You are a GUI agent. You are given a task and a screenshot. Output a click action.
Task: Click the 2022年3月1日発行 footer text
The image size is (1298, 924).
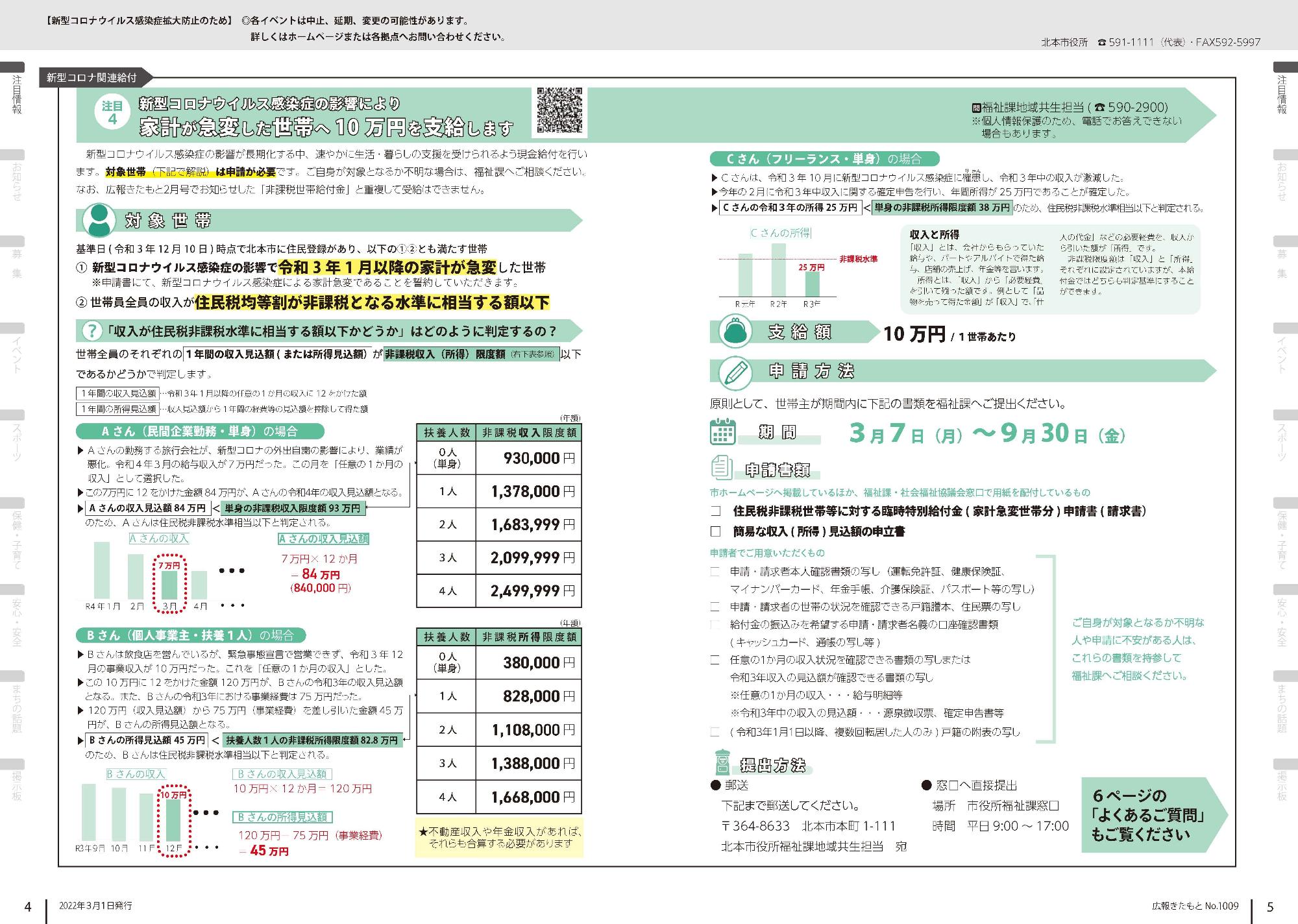[x=95, y=905]
